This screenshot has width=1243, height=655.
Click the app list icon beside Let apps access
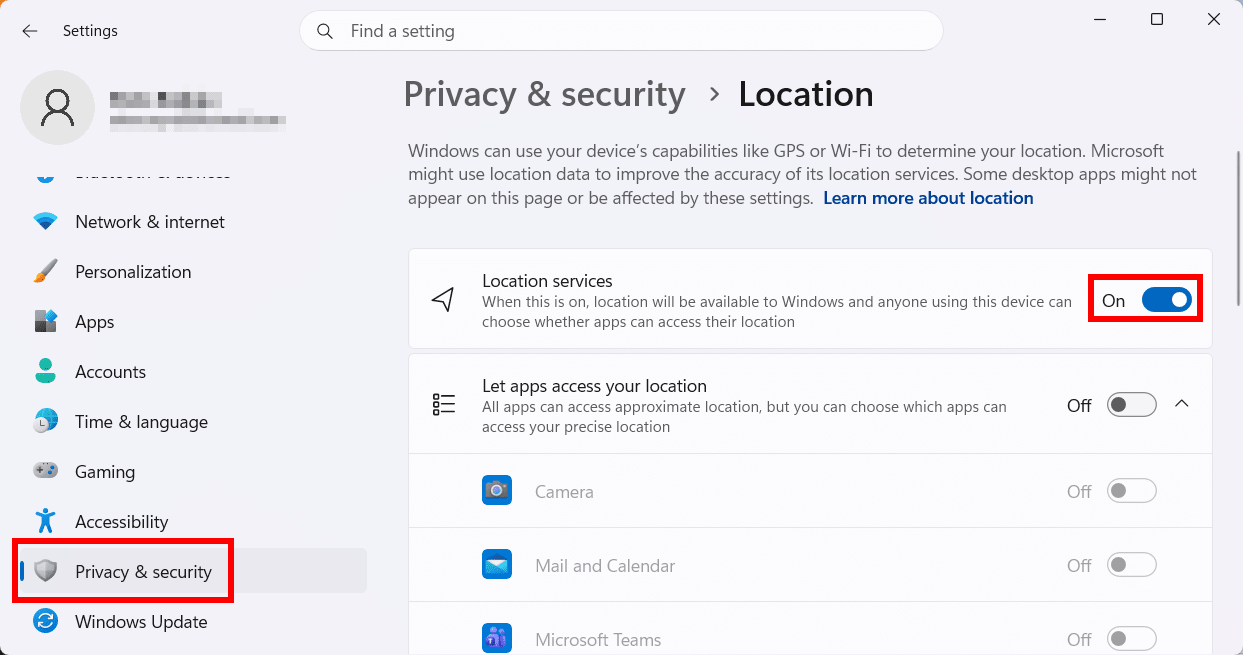point(443,404)
